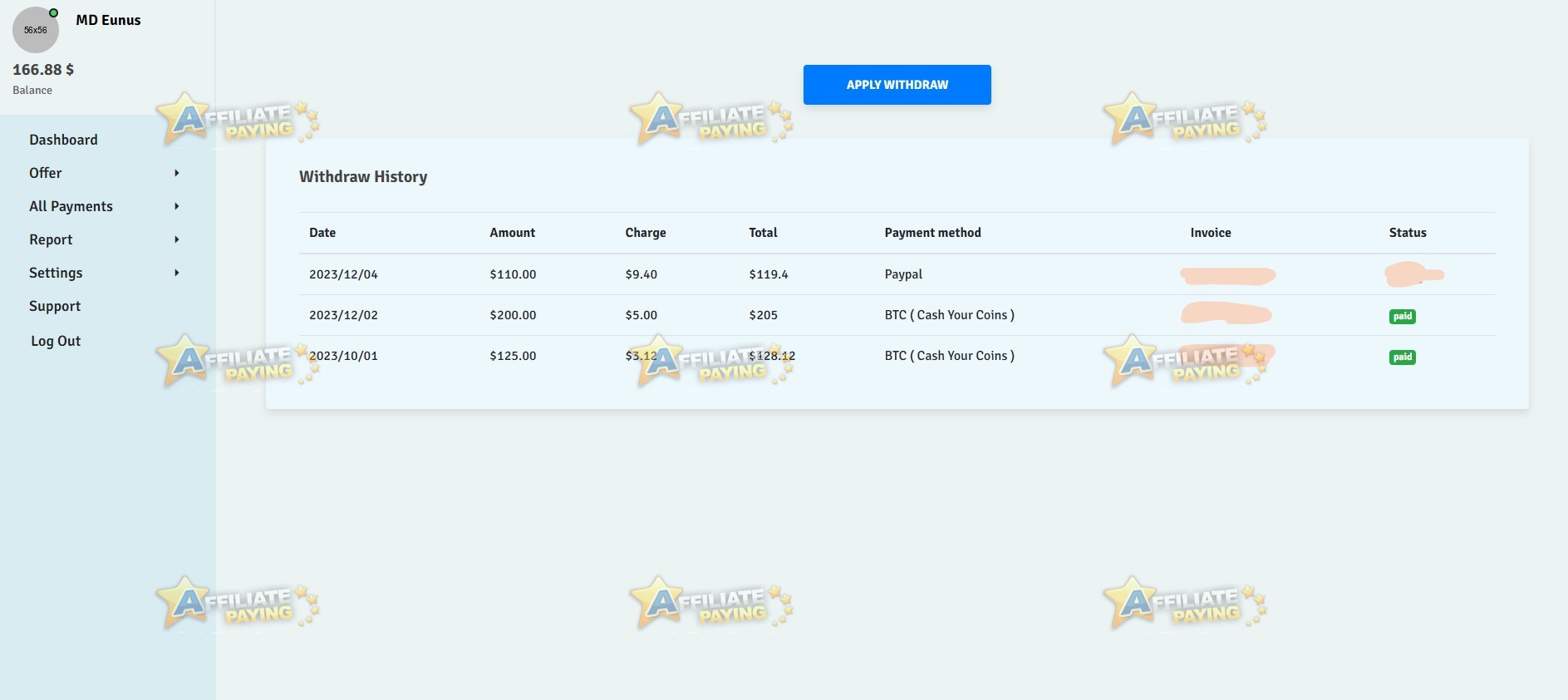Open the All Payments sidebar menu
Image resolution: width=1568 pixels, height=700 pixels.
click(x=71, y=206)
